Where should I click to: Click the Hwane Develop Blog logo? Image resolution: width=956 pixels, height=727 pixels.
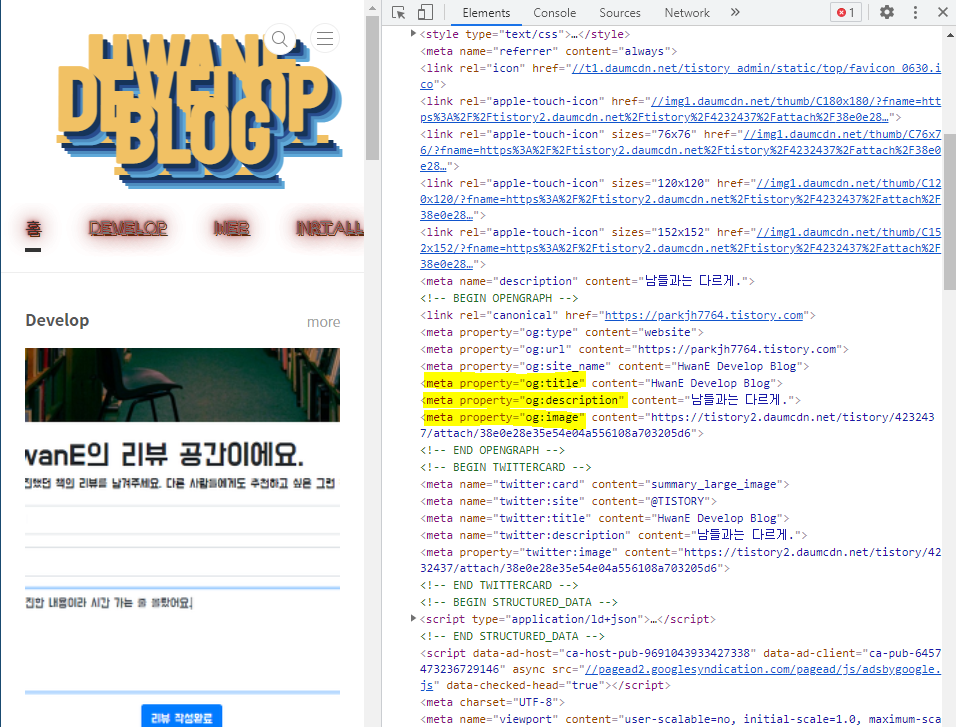[199, 110]
